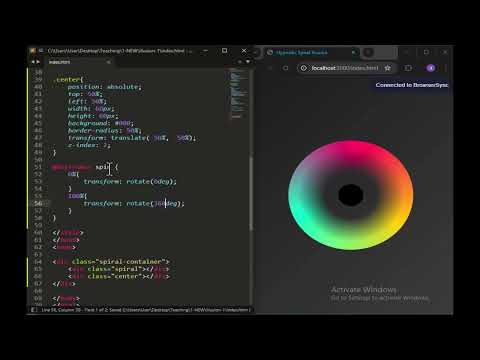Click the class="spiral" div line
480x360 pixels.
(119, 269)
